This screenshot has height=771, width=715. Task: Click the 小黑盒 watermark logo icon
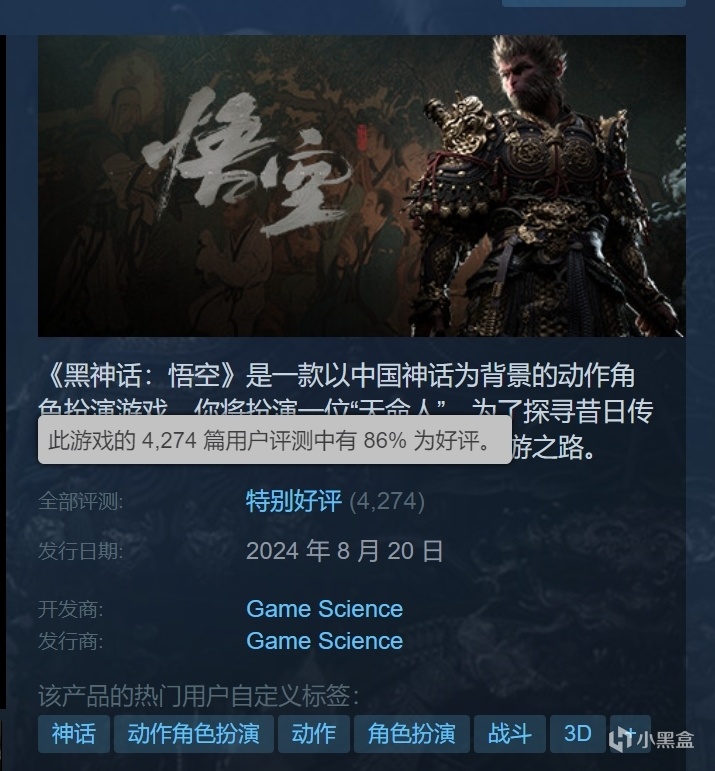(x=620, y=740)
